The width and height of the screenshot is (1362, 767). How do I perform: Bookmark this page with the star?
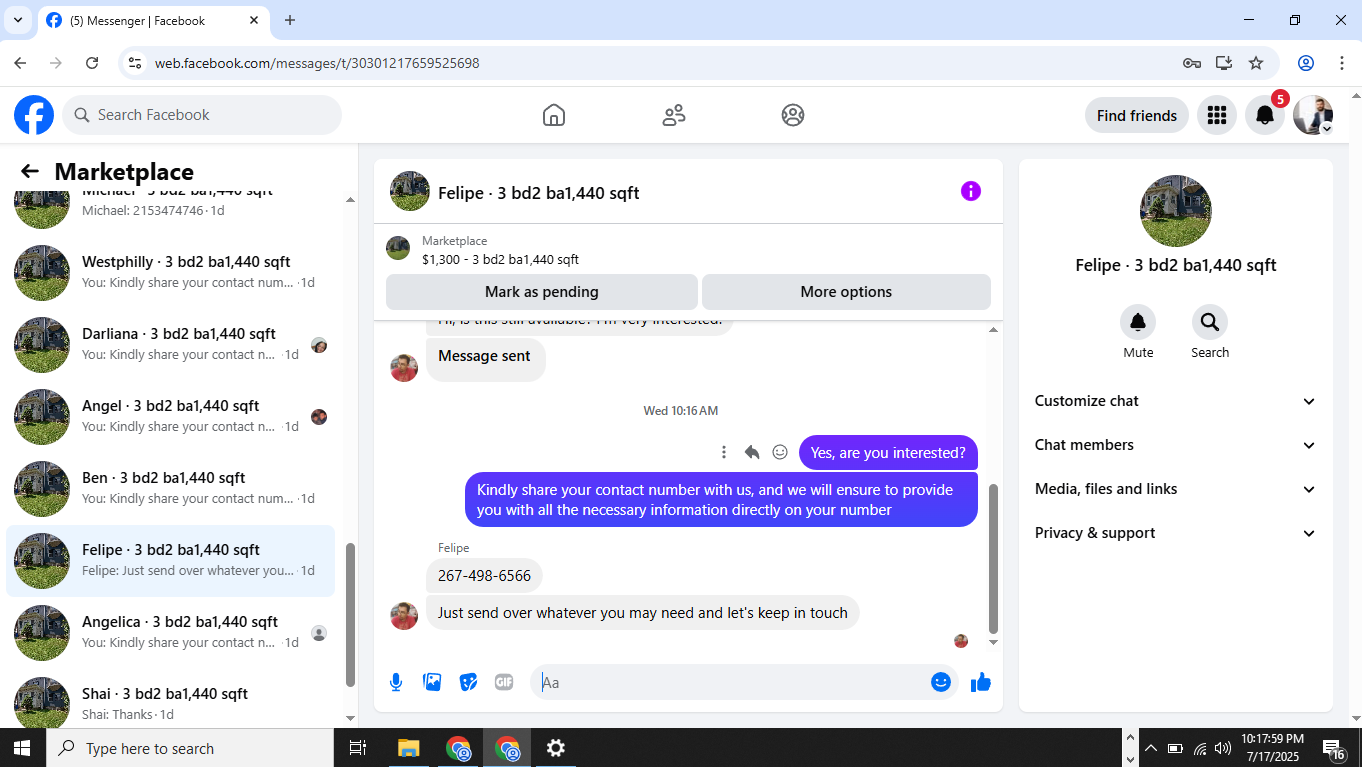(x=1256, y=63)
